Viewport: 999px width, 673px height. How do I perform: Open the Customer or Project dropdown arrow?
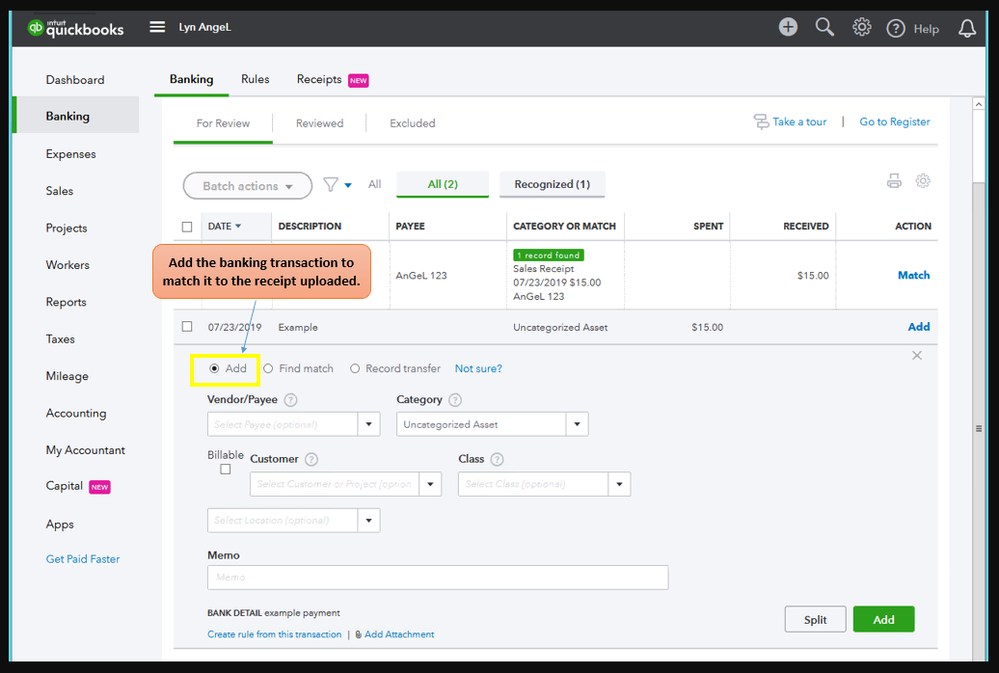[430, 484]
